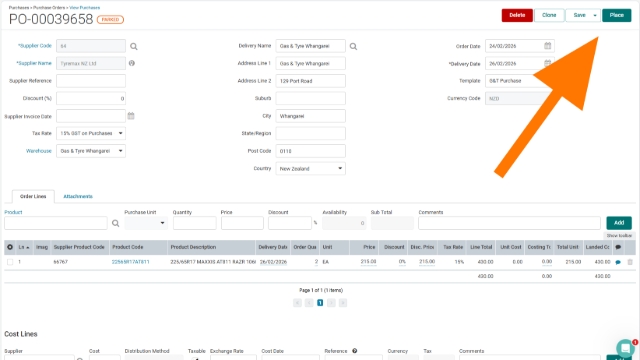Select page 1 in pagination
Image resolution: width=640 pixels, height=360 pixels.
click(320, 303)
